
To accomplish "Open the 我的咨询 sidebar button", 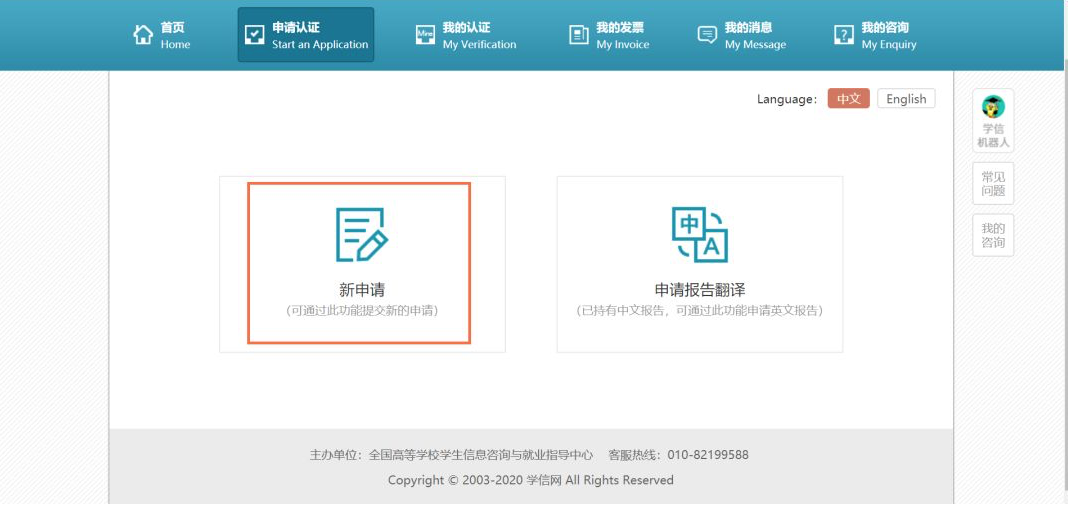I will (x=993, y=235).
